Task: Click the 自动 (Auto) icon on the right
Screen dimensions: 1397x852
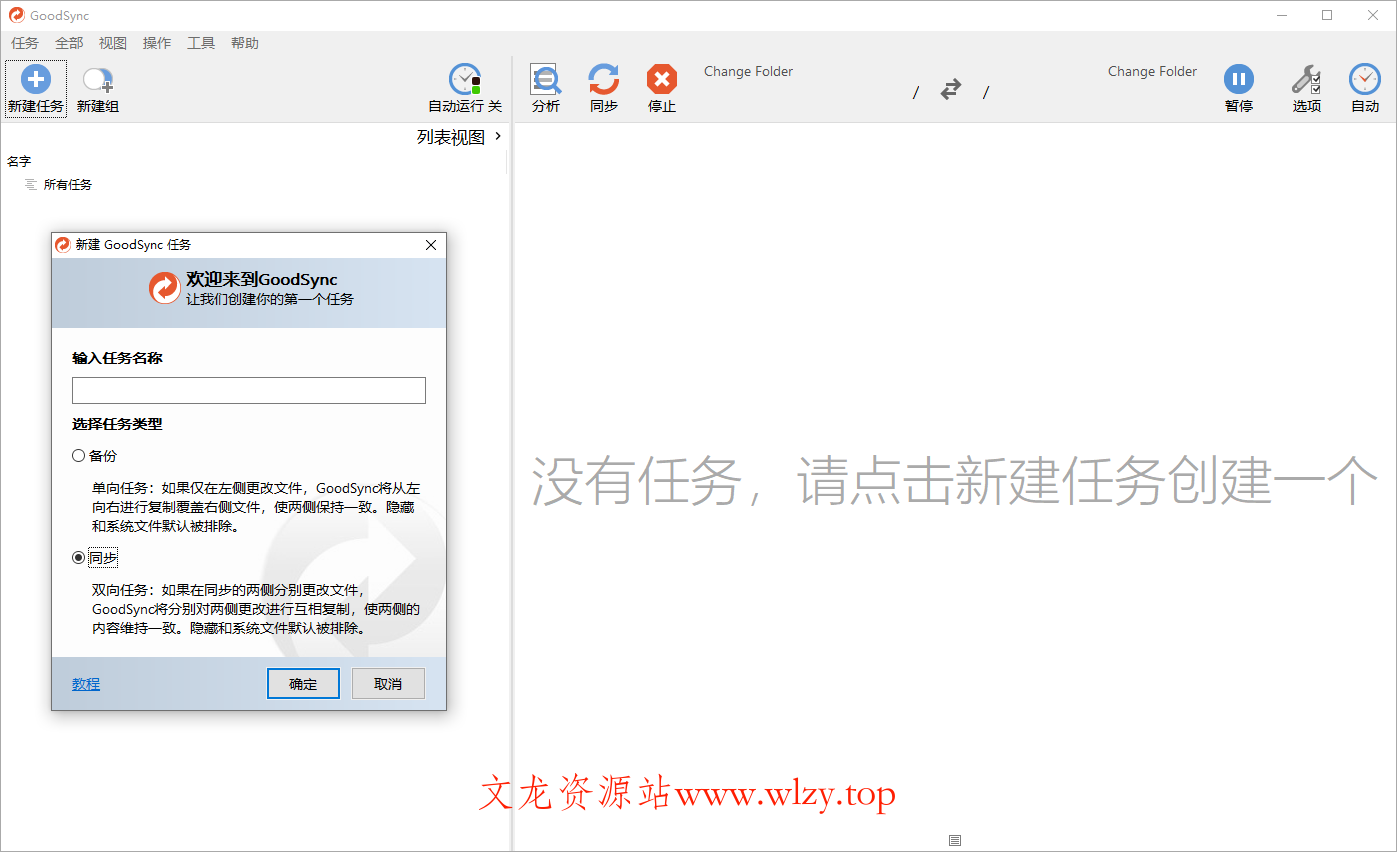Action: (1364, 87)
